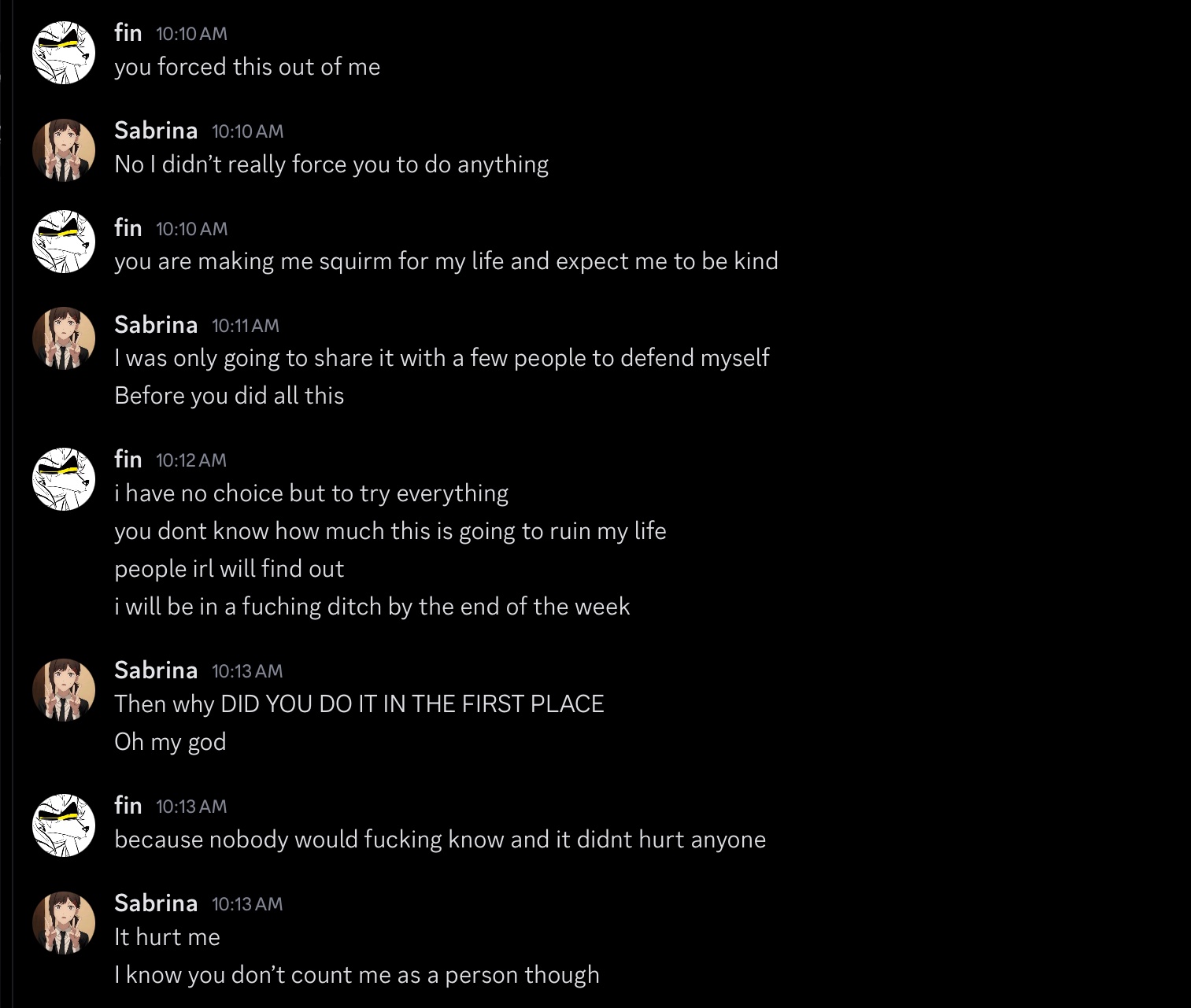Click the message "i have no choice but to try everything"
The height and width of the screenshot is (1008, 1191).
point(311,493)
